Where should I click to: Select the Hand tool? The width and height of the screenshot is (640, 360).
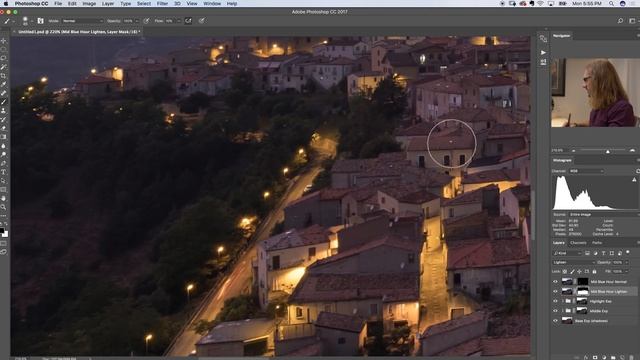pos(4,198)
